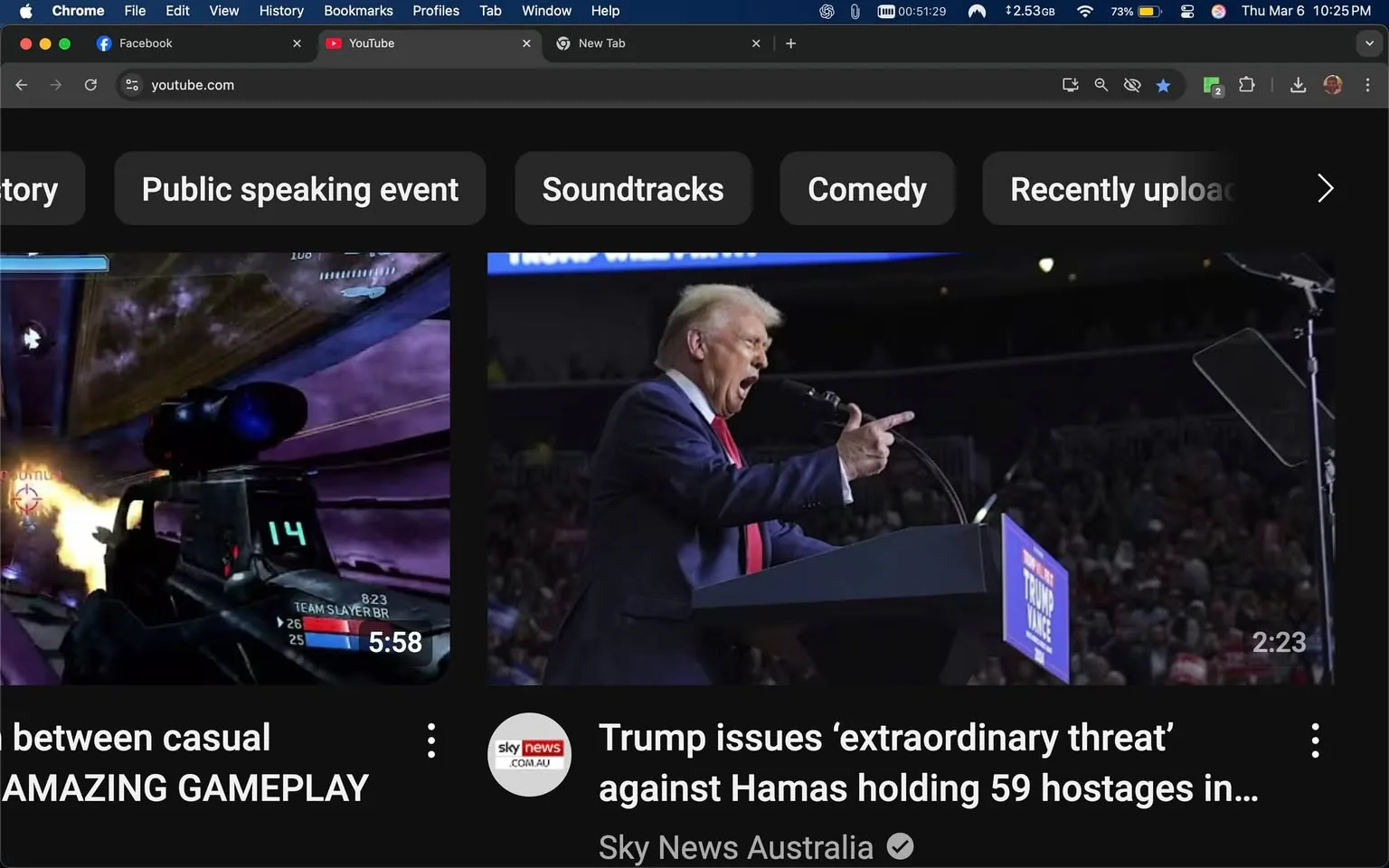
Task: Toggle the bookmark star for this page
Action: pos(1164,84)
